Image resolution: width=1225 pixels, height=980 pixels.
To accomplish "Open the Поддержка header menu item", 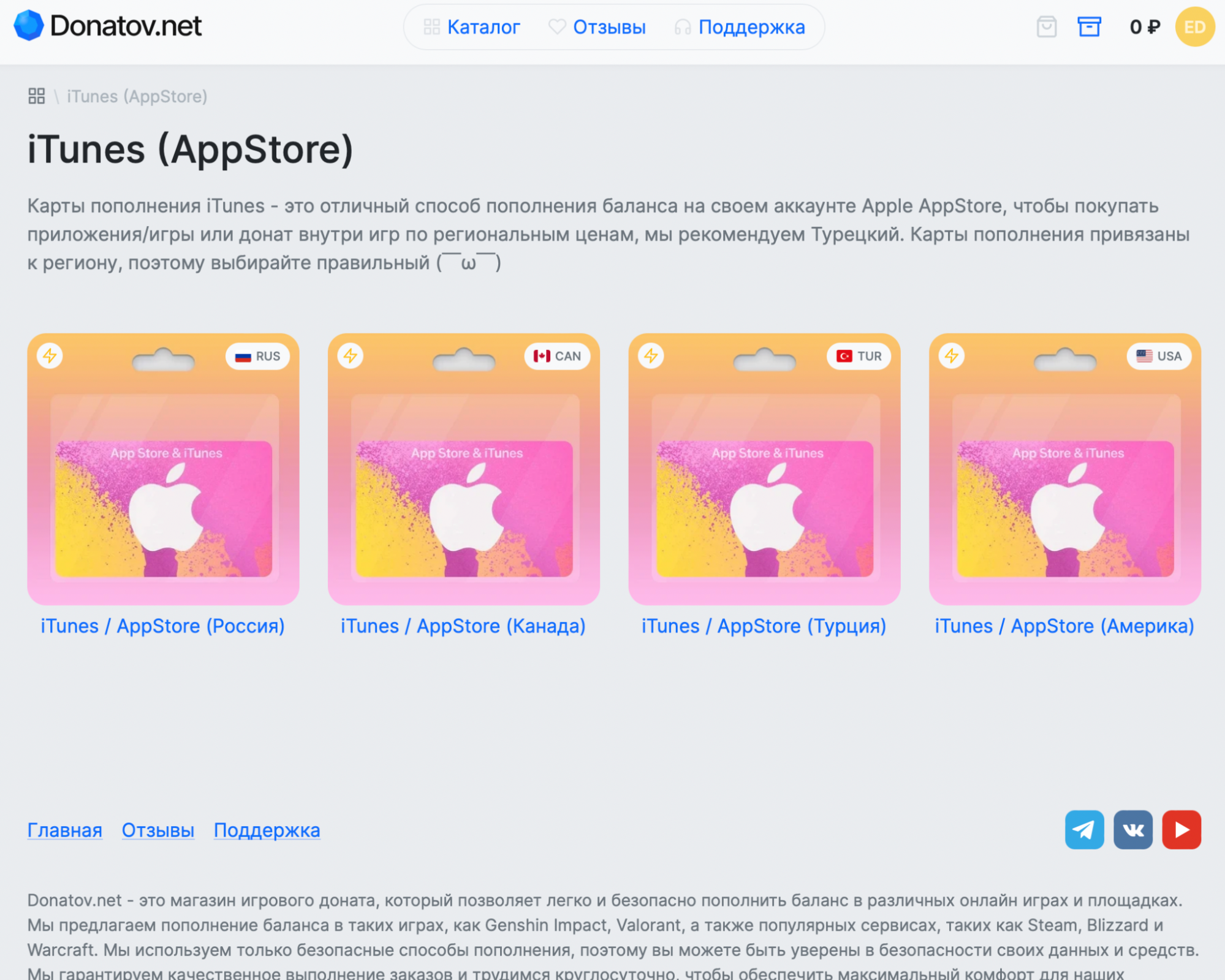I will point(751,27).
